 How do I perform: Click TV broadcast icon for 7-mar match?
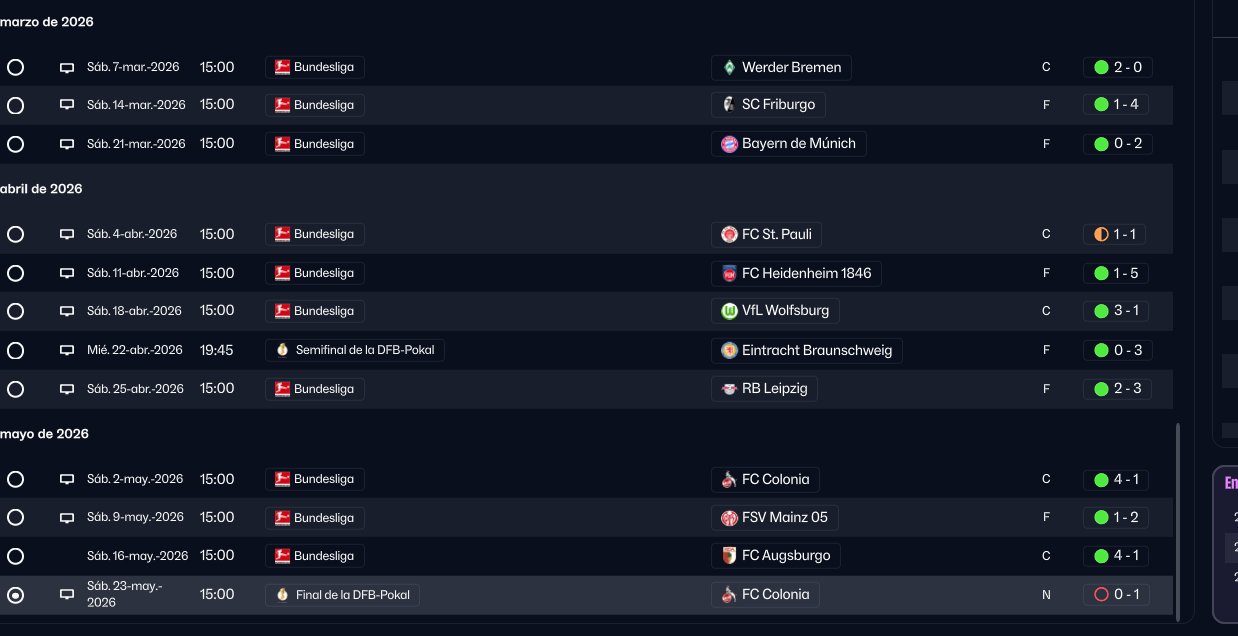(x=67, y=68)
